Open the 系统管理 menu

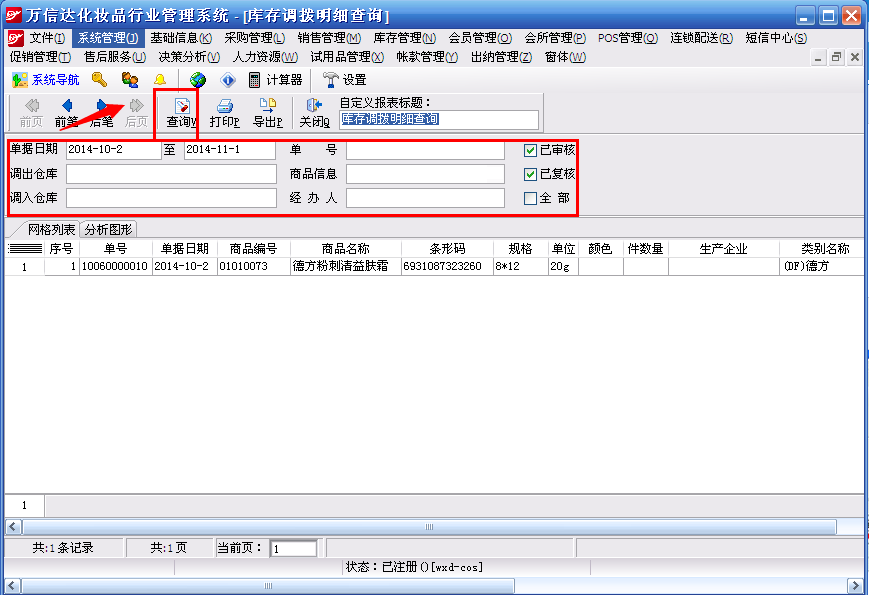coord(108,38)
